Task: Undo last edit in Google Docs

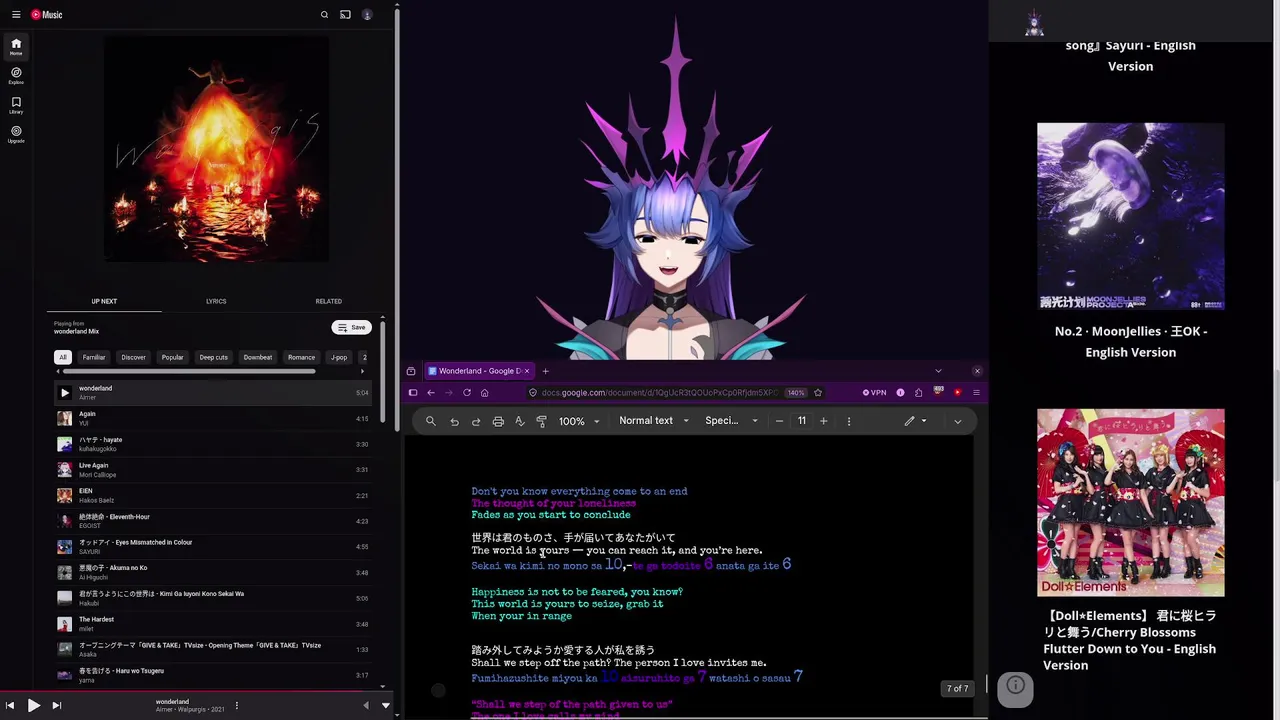Action: 454,421
